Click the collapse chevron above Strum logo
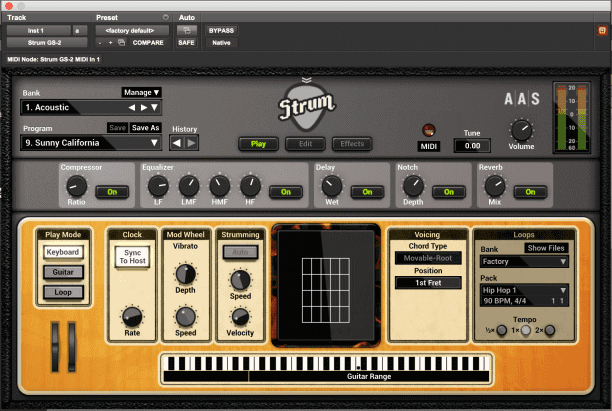Viewport: 612px width, 411px height. click(x=307, y=80)
